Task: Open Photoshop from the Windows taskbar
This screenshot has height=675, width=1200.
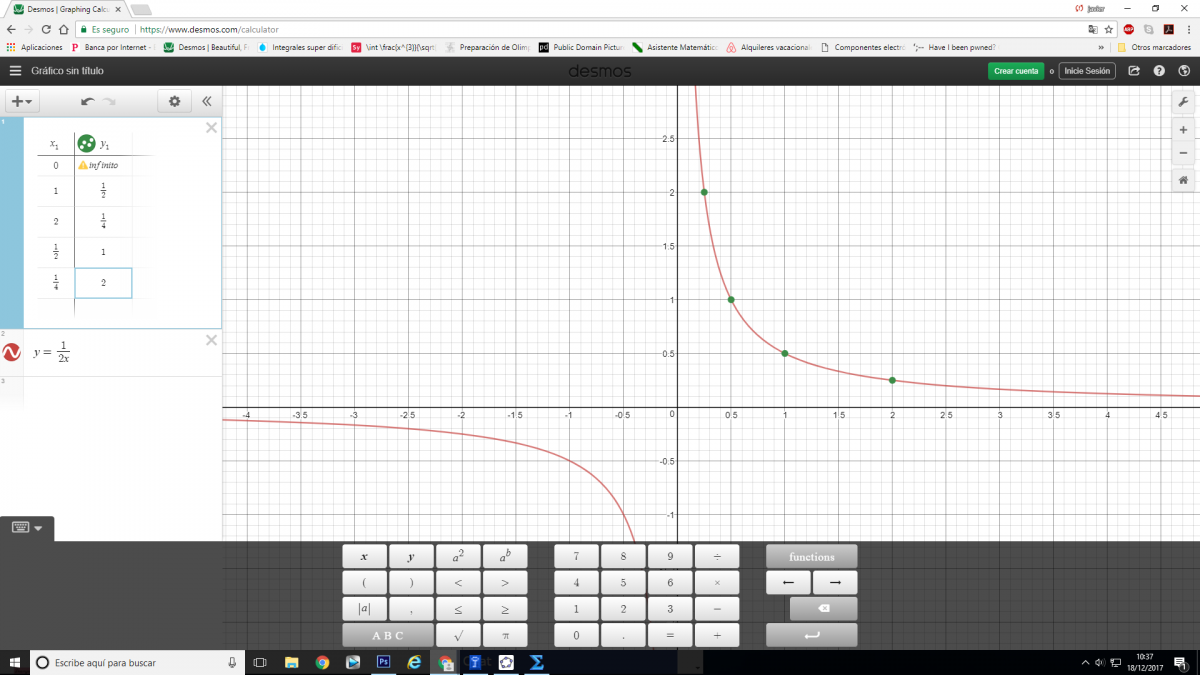Action: click(383, 662)
